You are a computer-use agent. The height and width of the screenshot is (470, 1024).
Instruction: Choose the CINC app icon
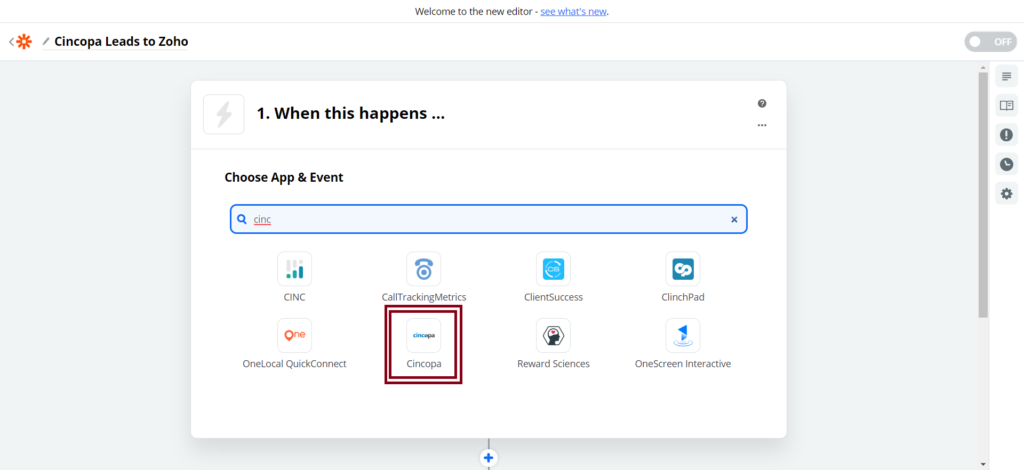[x=294, y=268]
